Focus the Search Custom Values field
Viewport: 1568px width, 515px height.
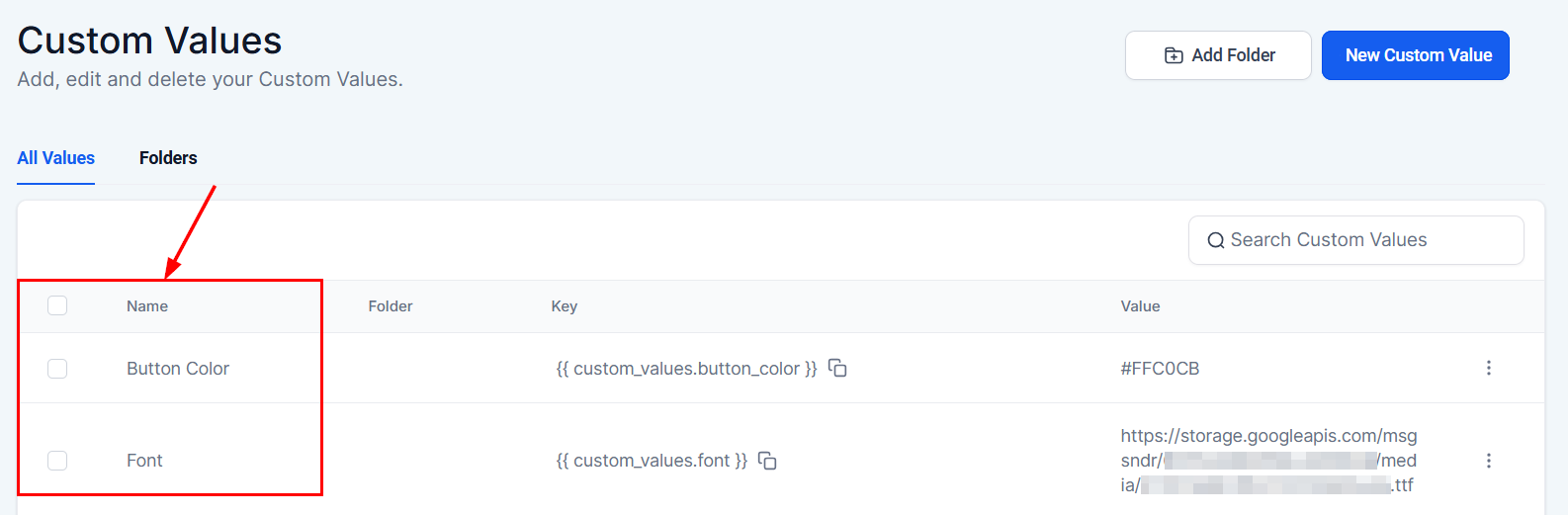pos(1364,240)
